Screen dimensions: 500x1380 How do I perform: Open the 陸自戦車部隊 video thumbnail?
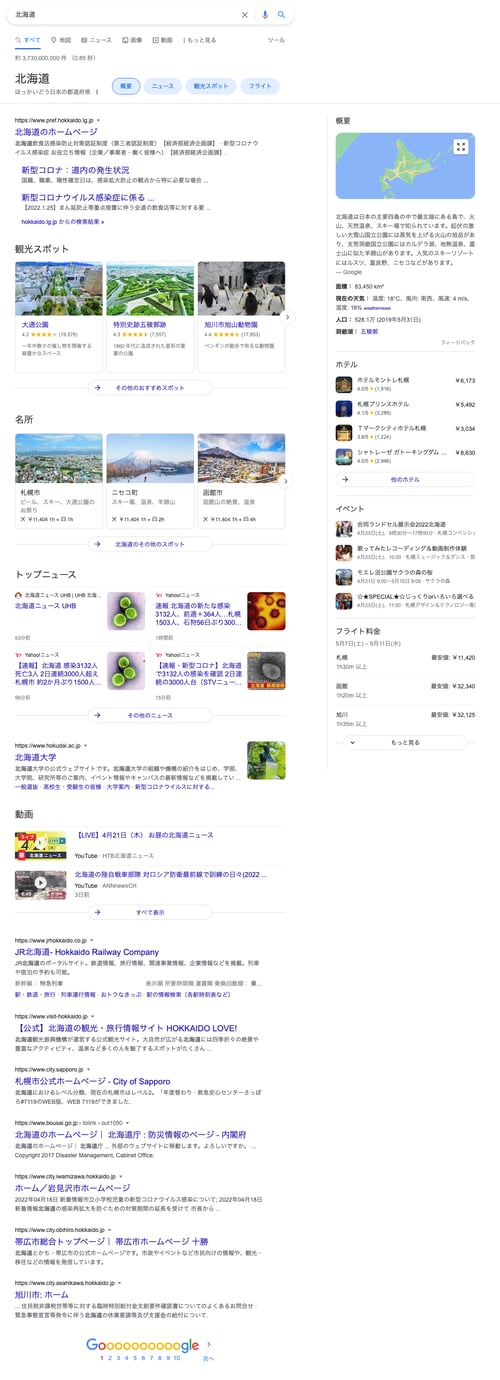pos(41,885)
